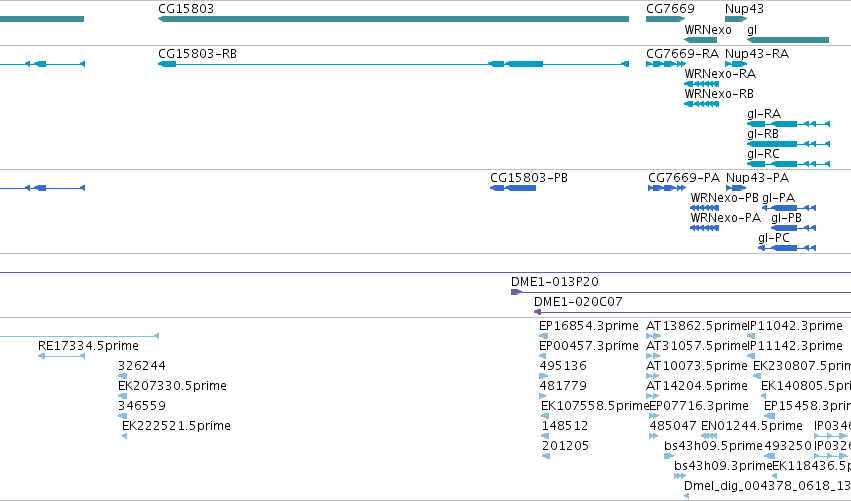Select the EK222521.5prime EST
This screenshot has width=851, height=501.
124,436
